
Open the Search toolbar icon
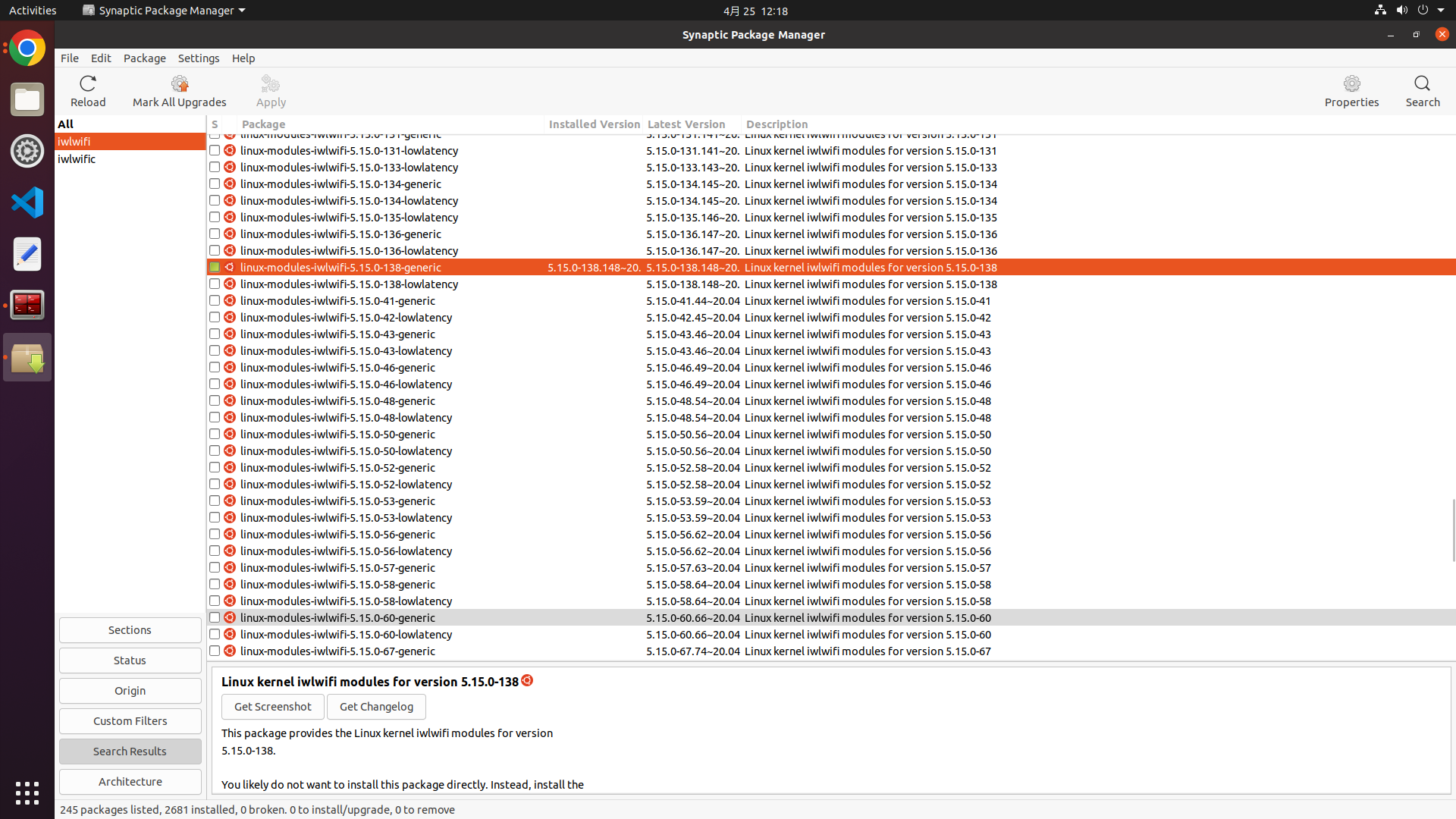[x=1422, y=83]
